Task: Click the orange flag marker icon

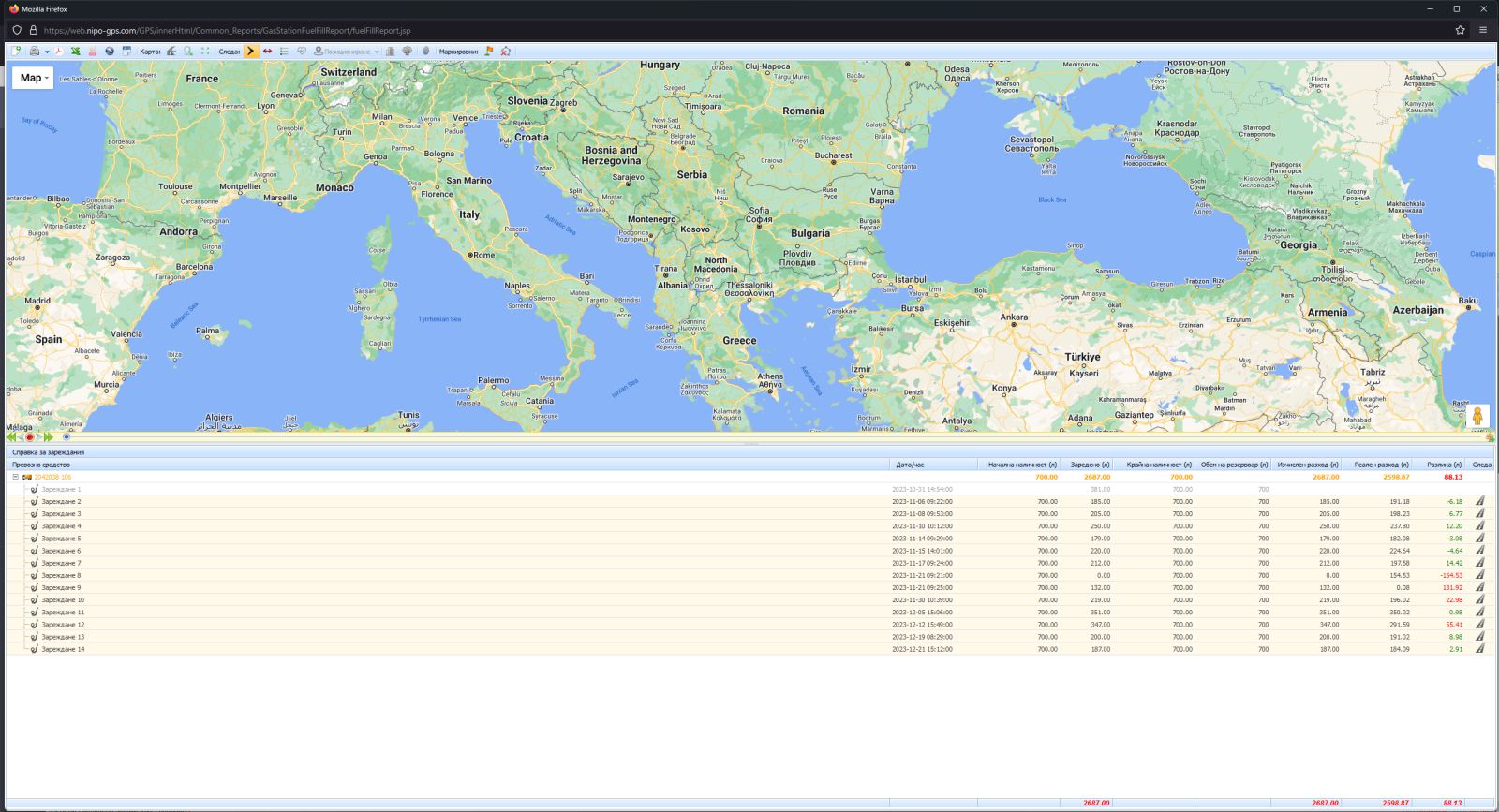Action: (x=489, y=52)
